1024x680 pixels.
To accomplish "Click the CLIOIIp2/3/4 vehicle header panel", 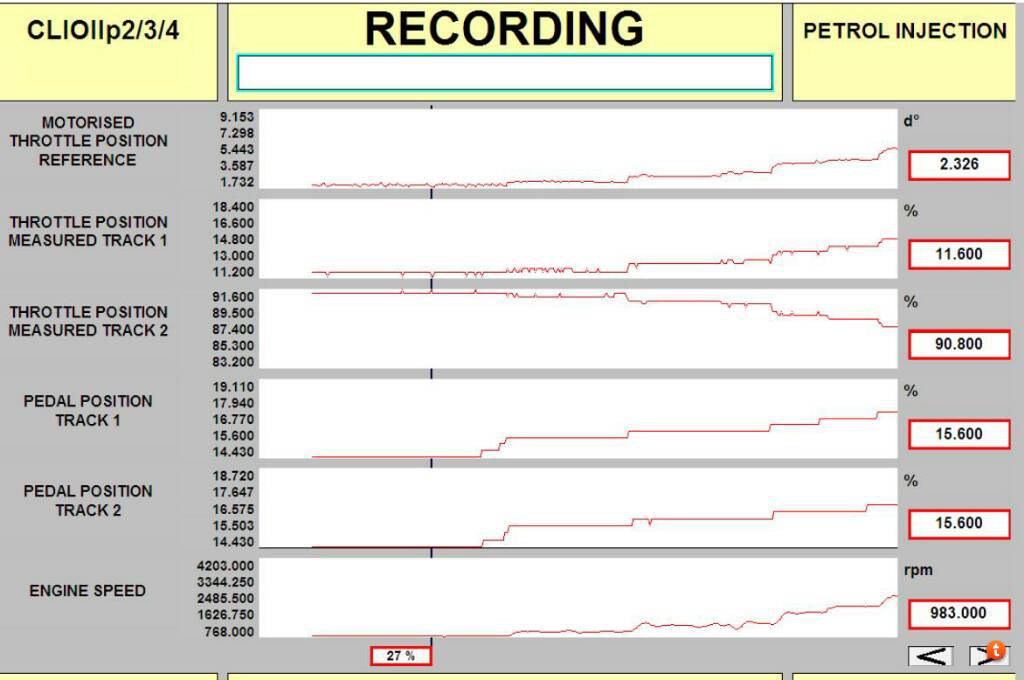I will (x=108, y=51).
